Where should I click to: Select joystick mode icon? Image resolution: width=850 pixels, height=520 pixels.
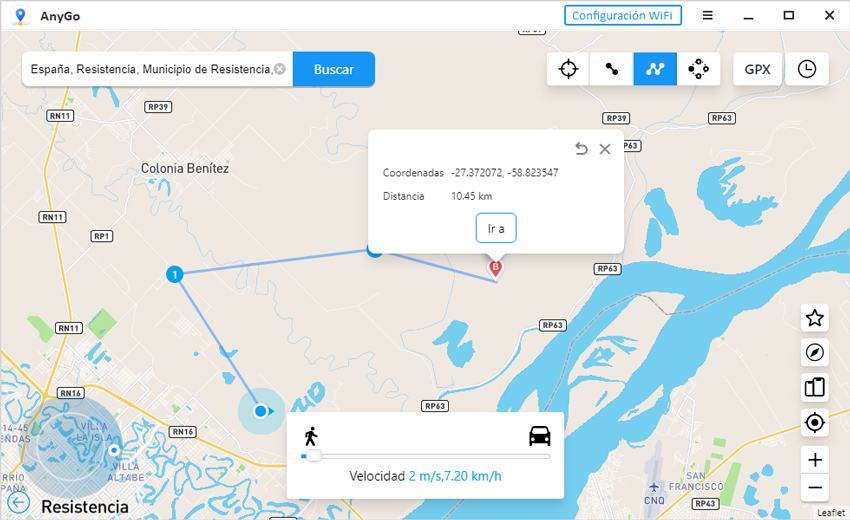(698, 69)
